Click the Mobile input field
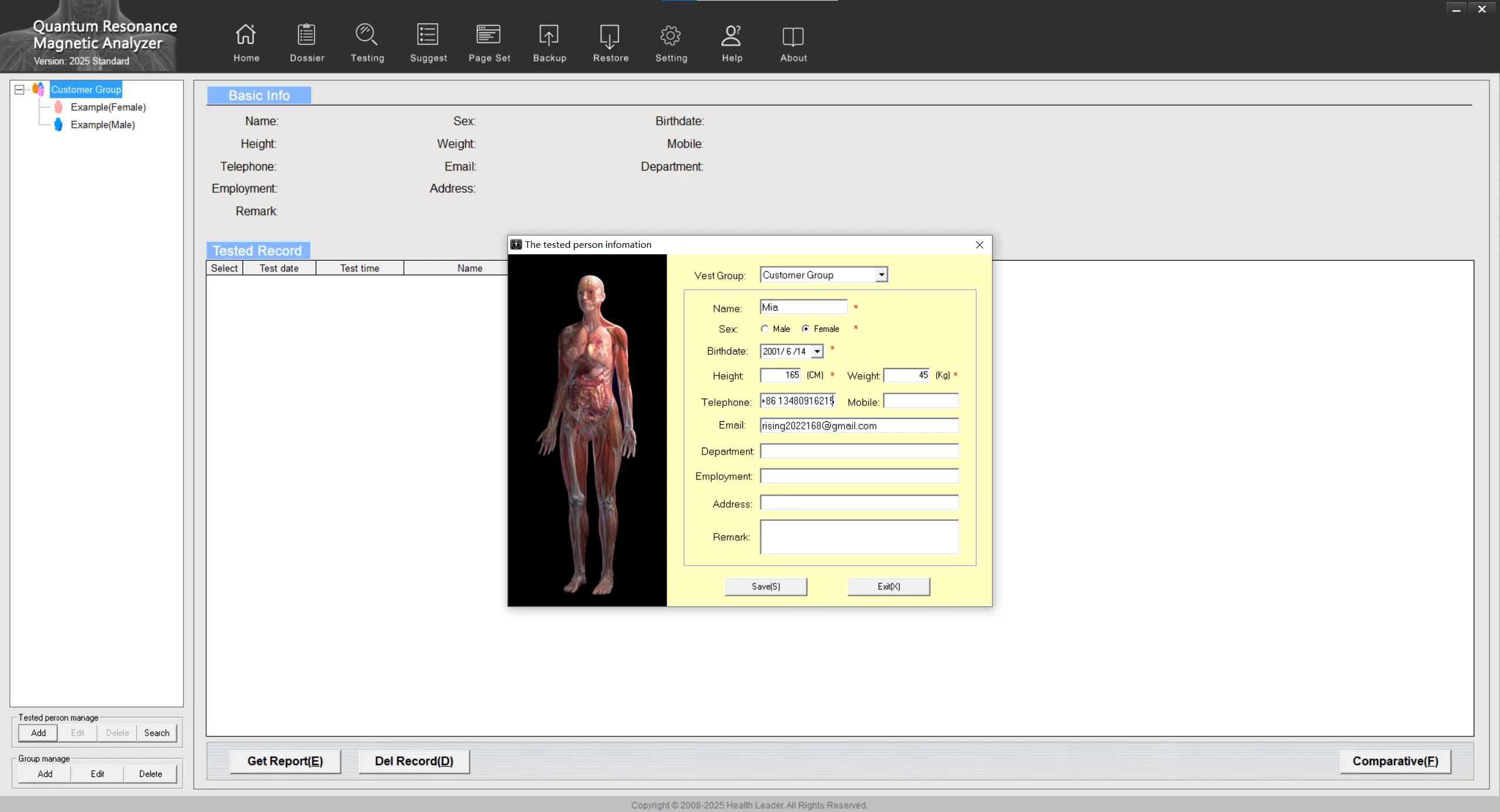 pyautogui.click(x=921, y=401)
